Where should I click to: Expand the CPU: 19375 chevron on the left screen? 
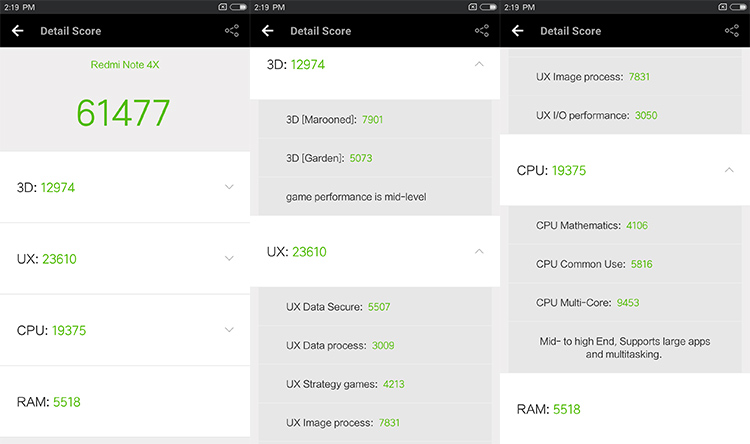tap(229, 330)
